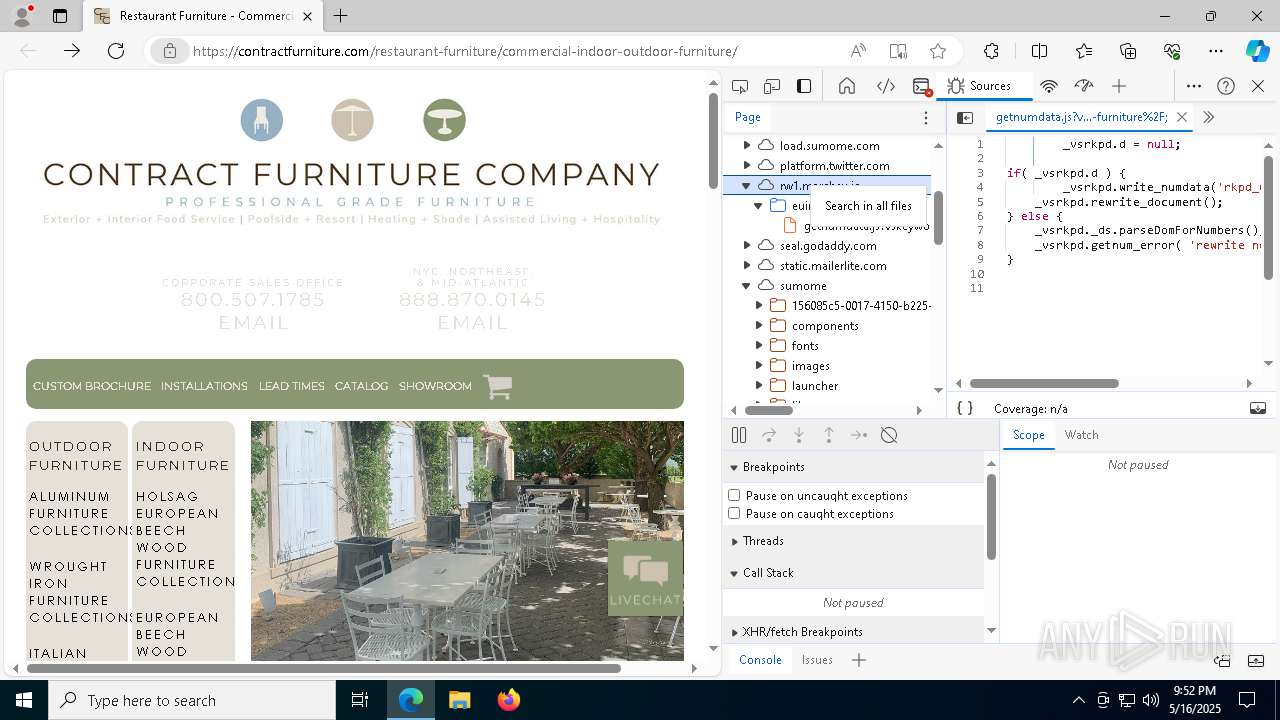Expand seal.godaddy.com tree node
This screenshot has width=1280, height=720.
[746, 245]
